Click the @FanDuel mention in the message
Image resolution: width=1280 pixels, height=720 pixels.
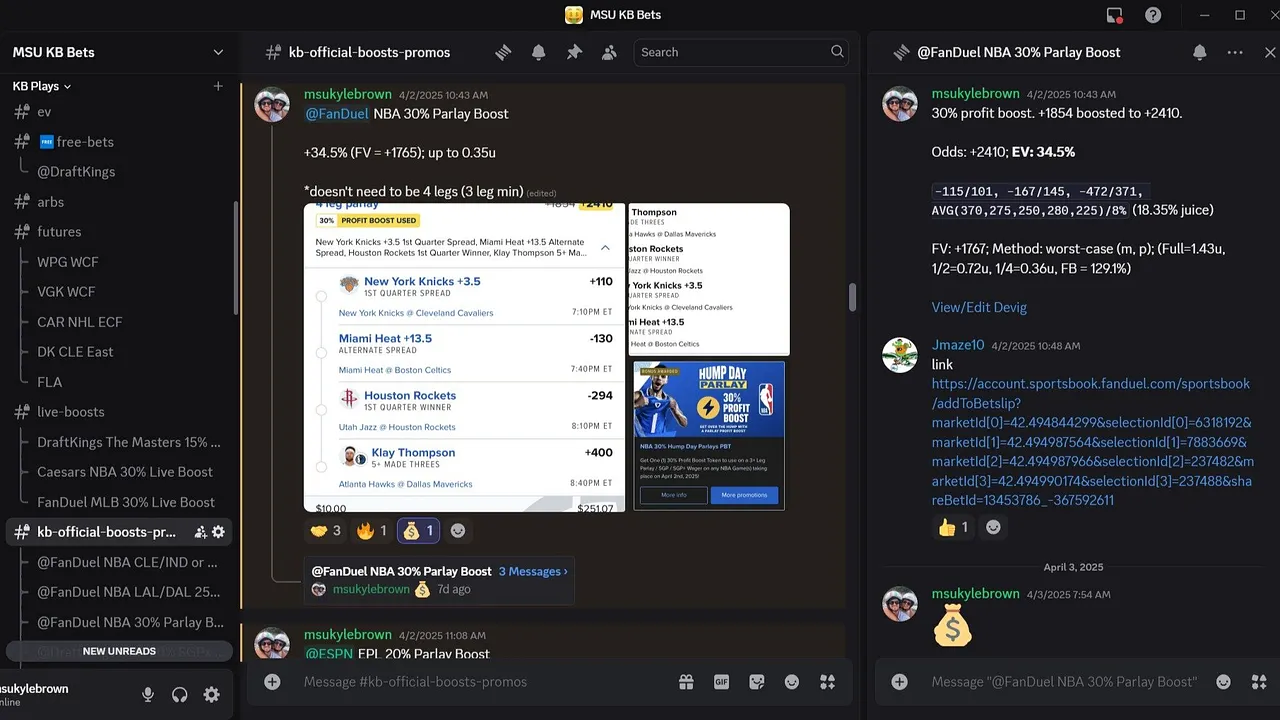pyautogui.click(x=337, y=114)
